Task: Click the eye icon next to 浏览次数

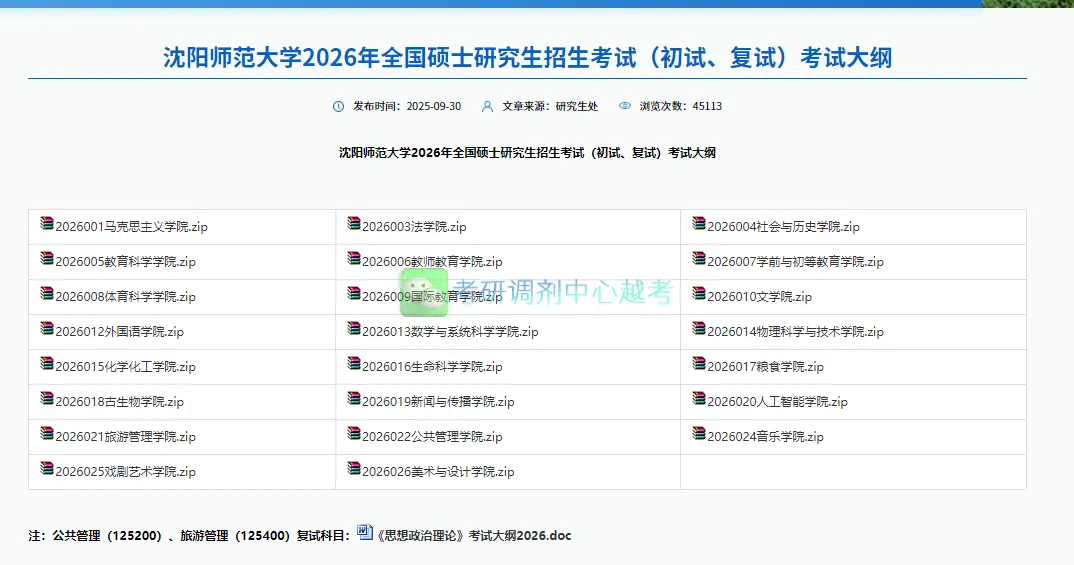Action: tap(625, 105)
